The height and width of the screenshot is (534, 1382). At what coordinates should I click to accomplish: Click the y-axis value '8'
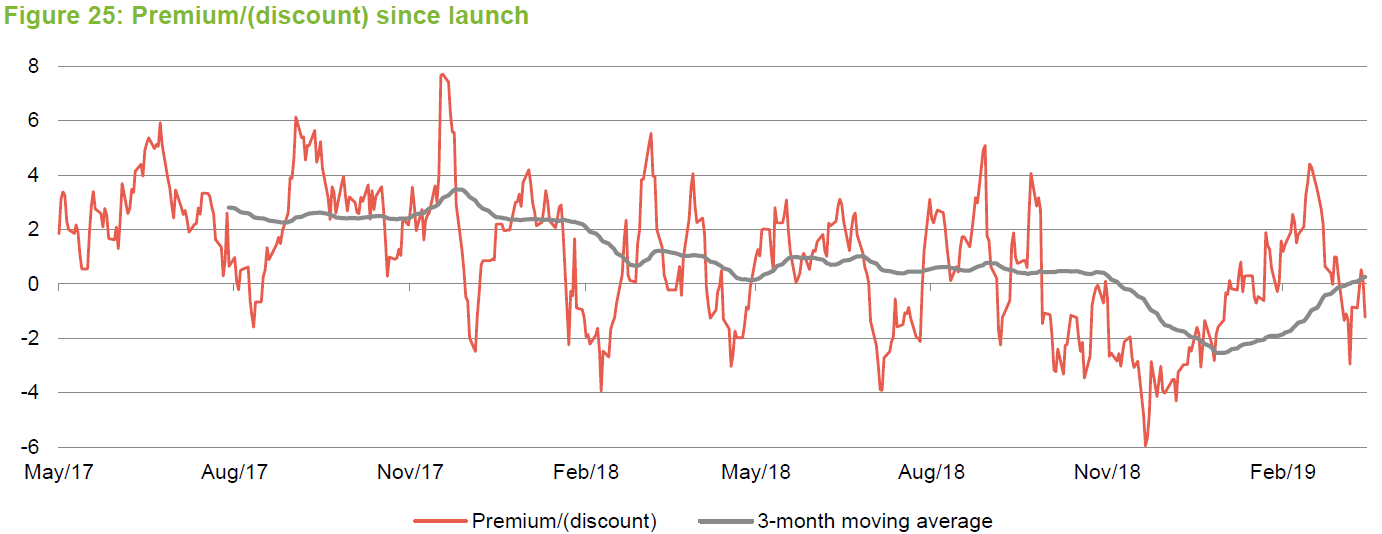pyautogui.click(x=33, y=66)
